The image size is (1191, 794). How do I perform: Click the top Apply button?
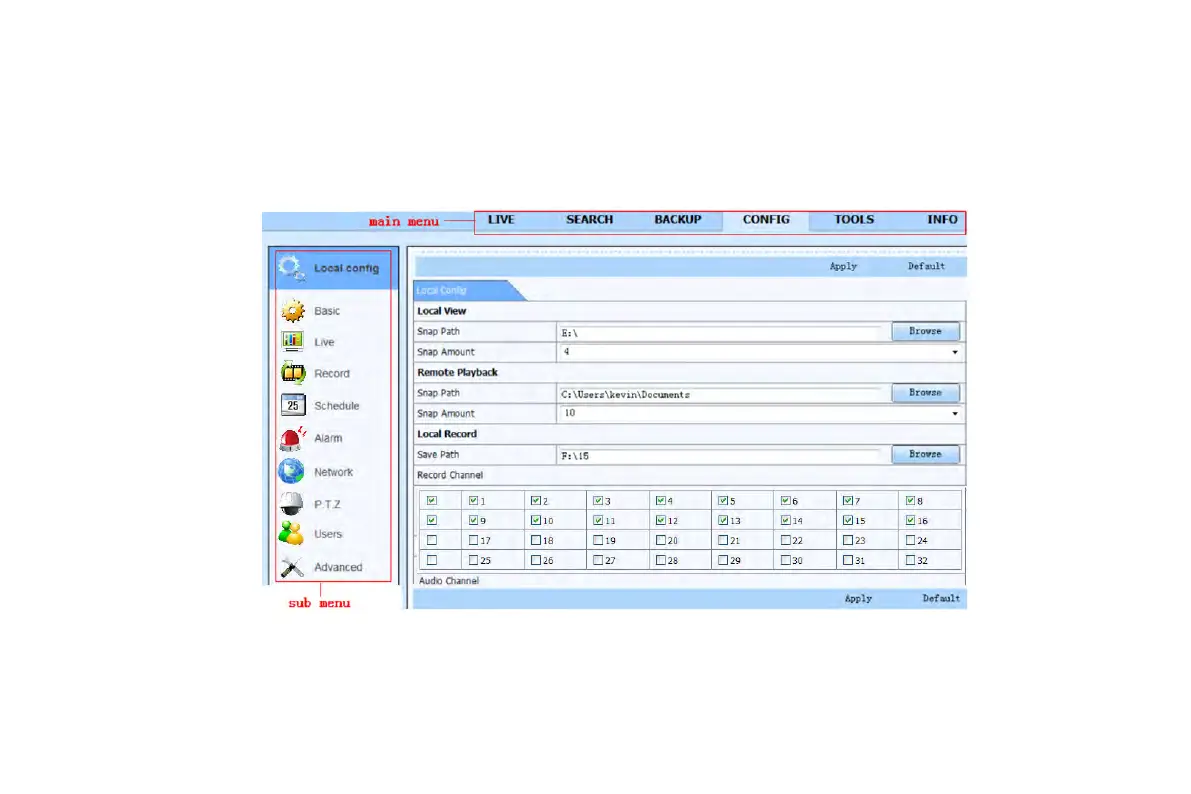point(843,267)
